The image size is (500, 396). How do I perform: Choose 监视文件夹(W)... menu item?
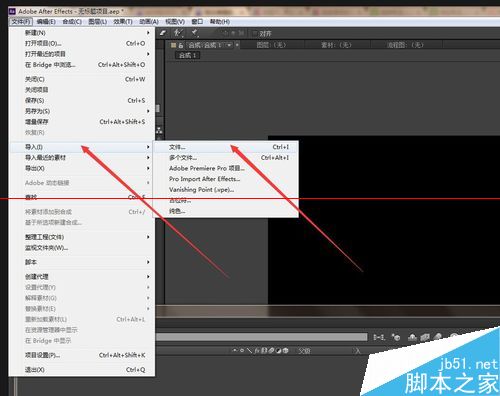(x=82, y=248)
